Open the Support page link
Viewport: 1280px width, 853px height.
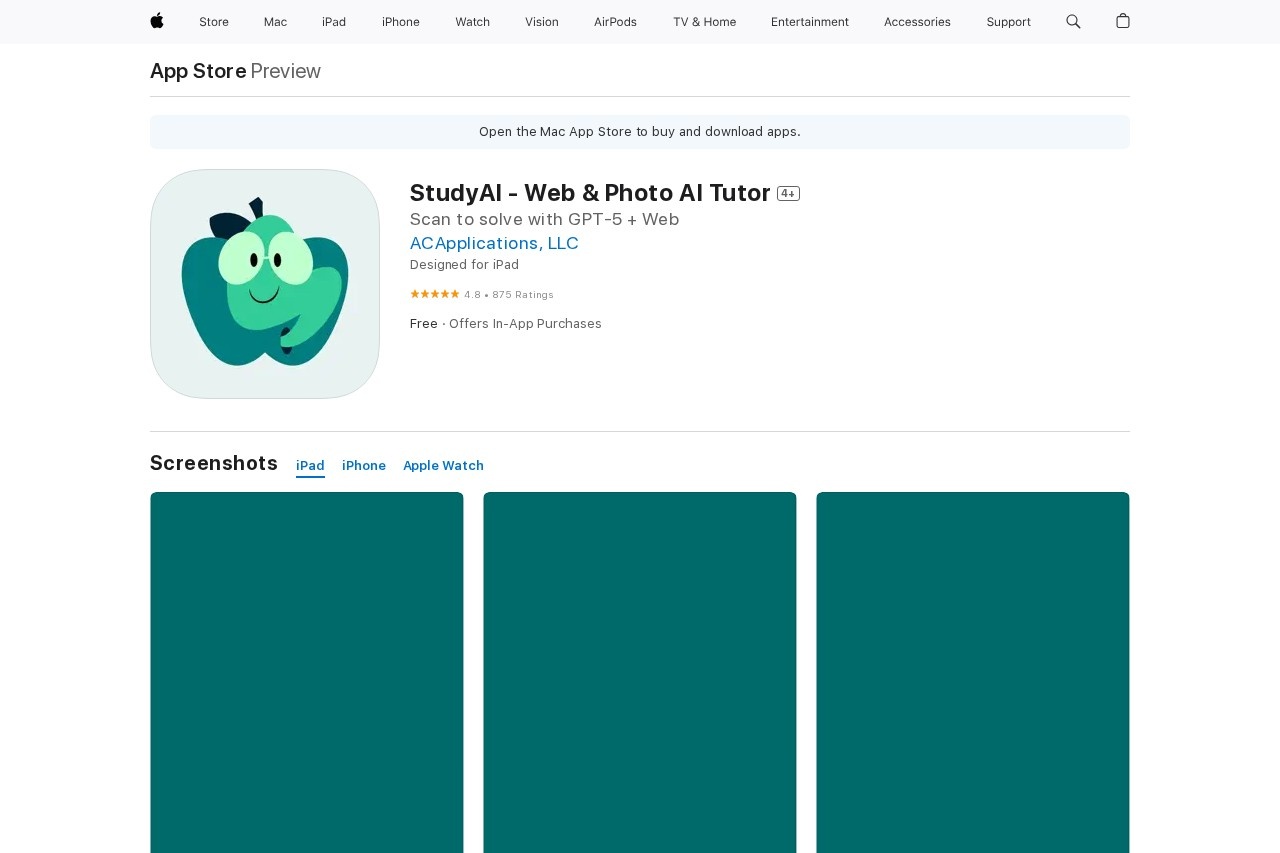pos(1008,22)
